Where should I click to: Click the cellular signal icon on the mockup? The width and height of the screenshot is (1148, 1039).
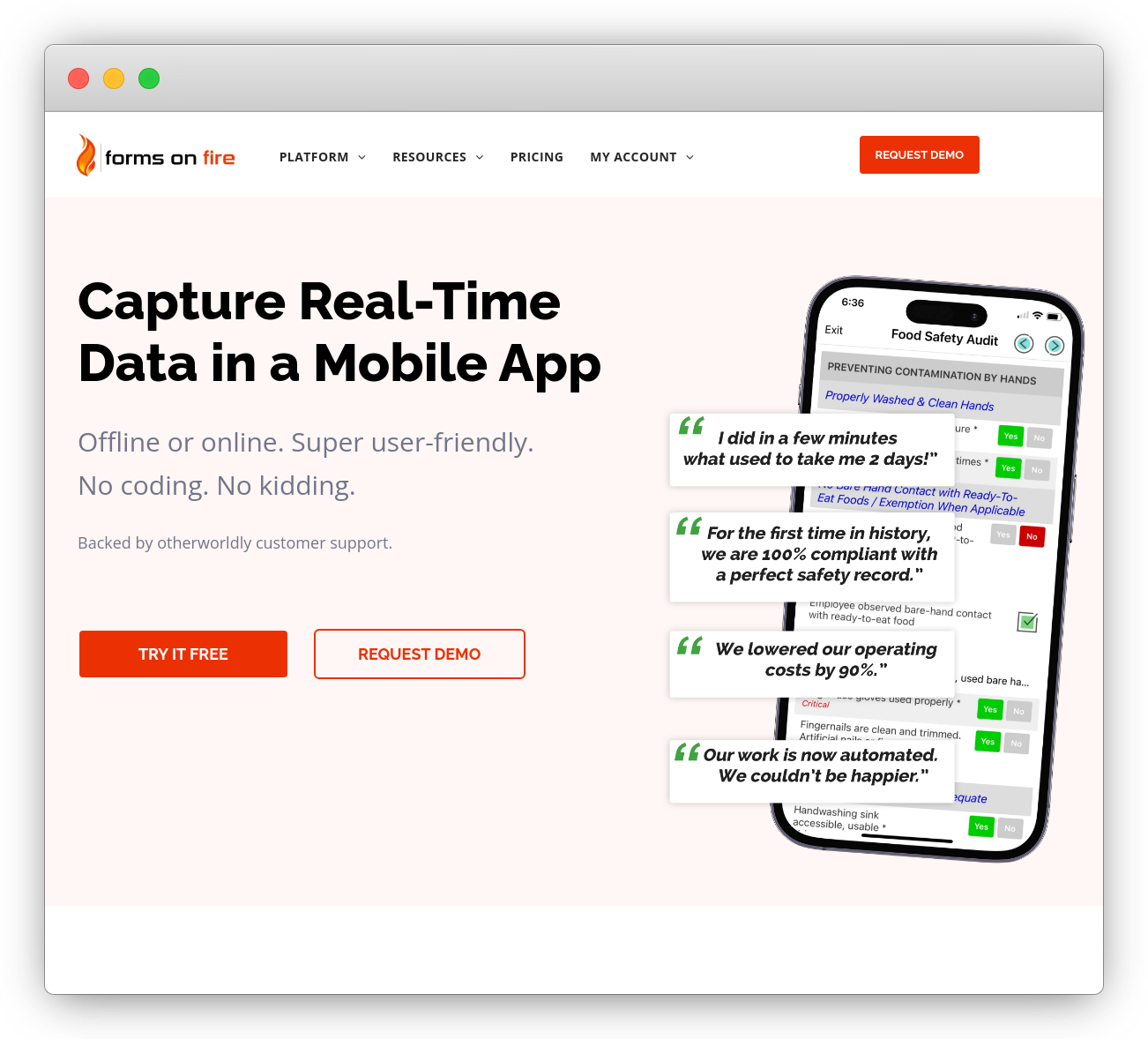[1023, 315]
